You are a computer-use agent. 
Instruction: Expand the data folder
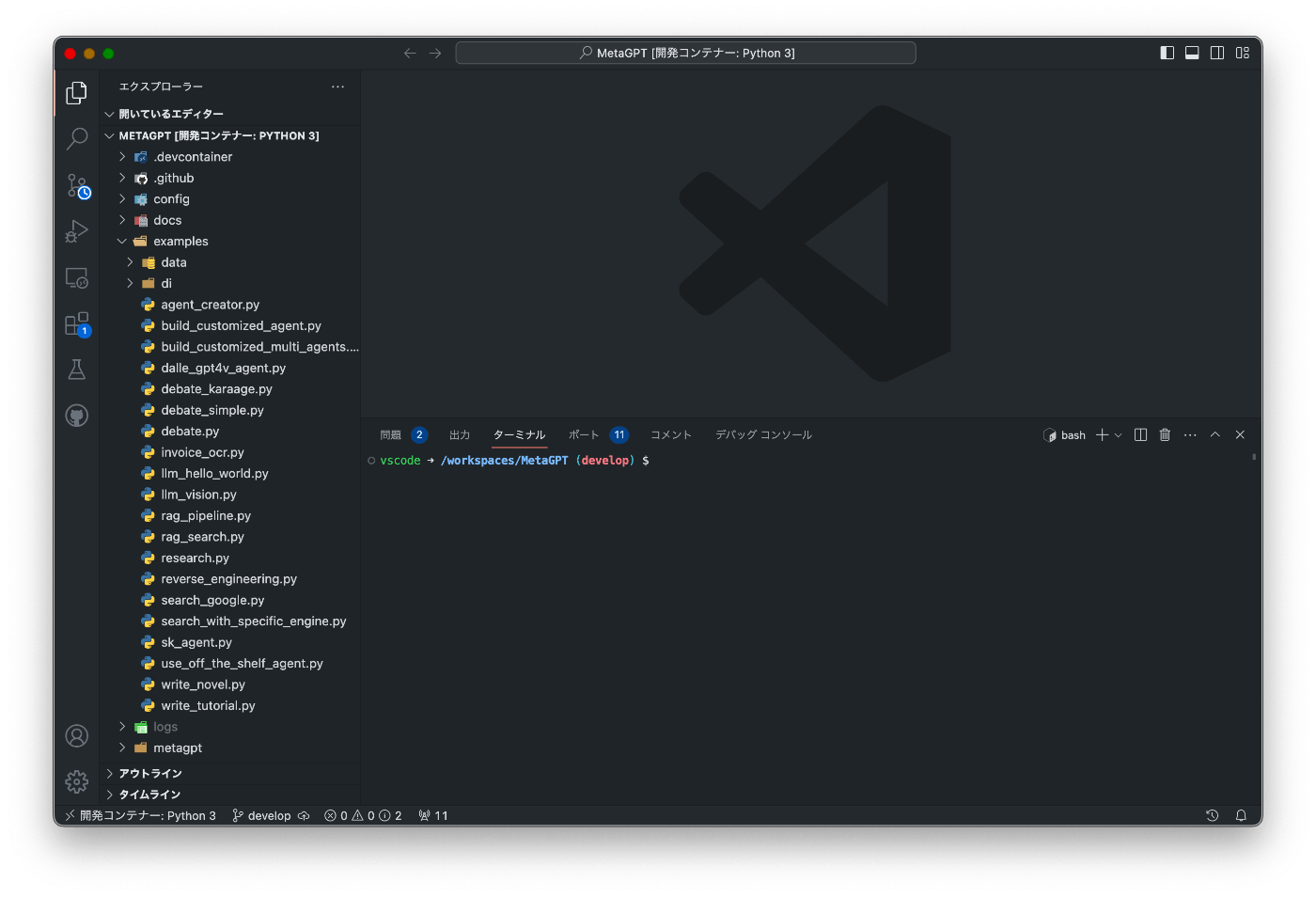point(230,262)
